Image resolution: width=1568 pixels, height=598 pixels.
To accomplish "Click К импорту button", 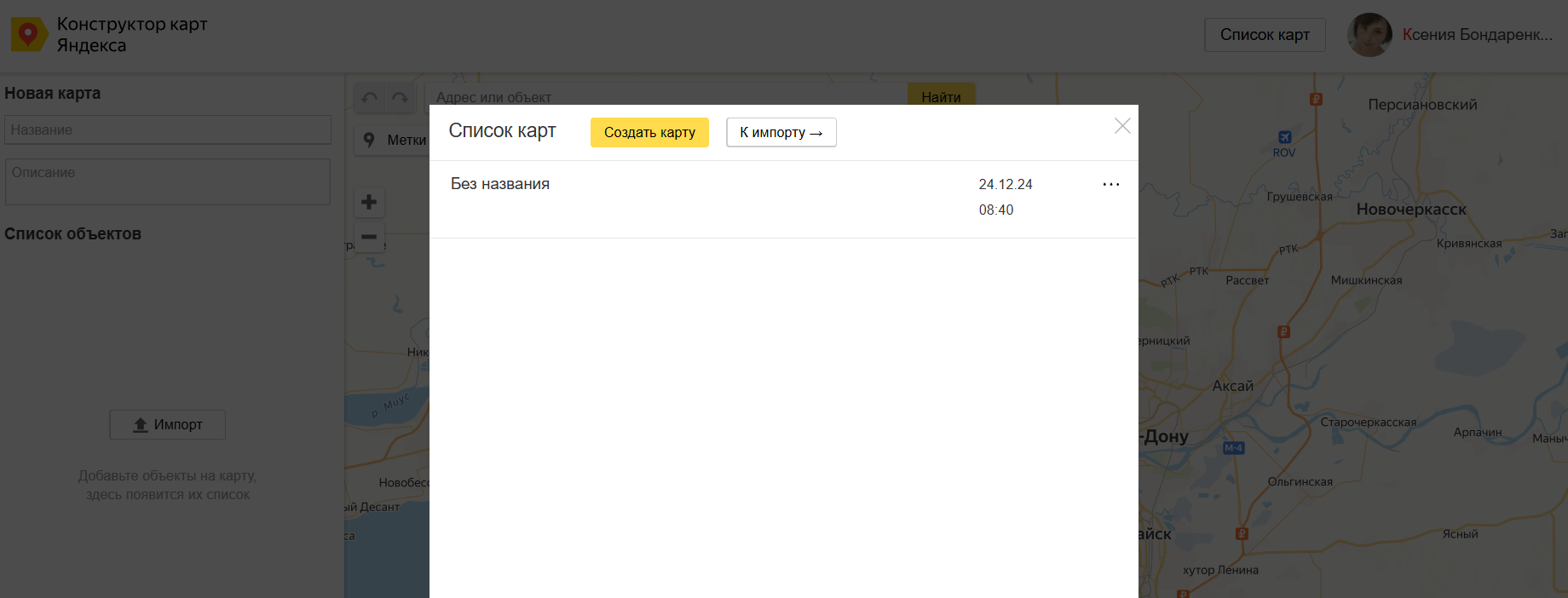I will (x=781, y=132).
